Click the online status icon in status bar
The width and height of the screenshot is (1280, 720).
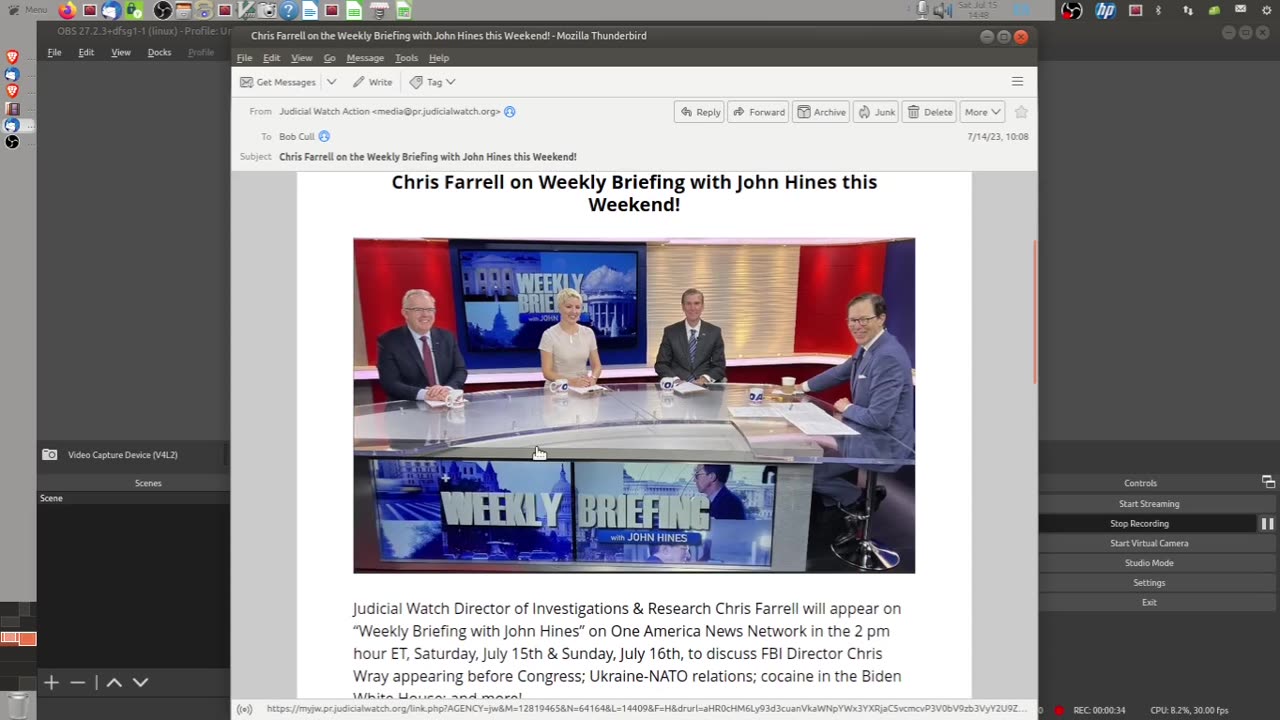(x=244, y=709)
